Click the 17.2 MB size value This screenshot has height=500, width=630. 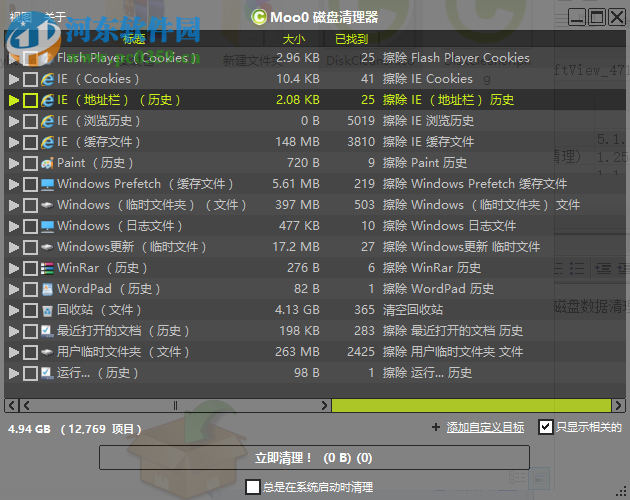pyautogui.click(x=296, y=247)
